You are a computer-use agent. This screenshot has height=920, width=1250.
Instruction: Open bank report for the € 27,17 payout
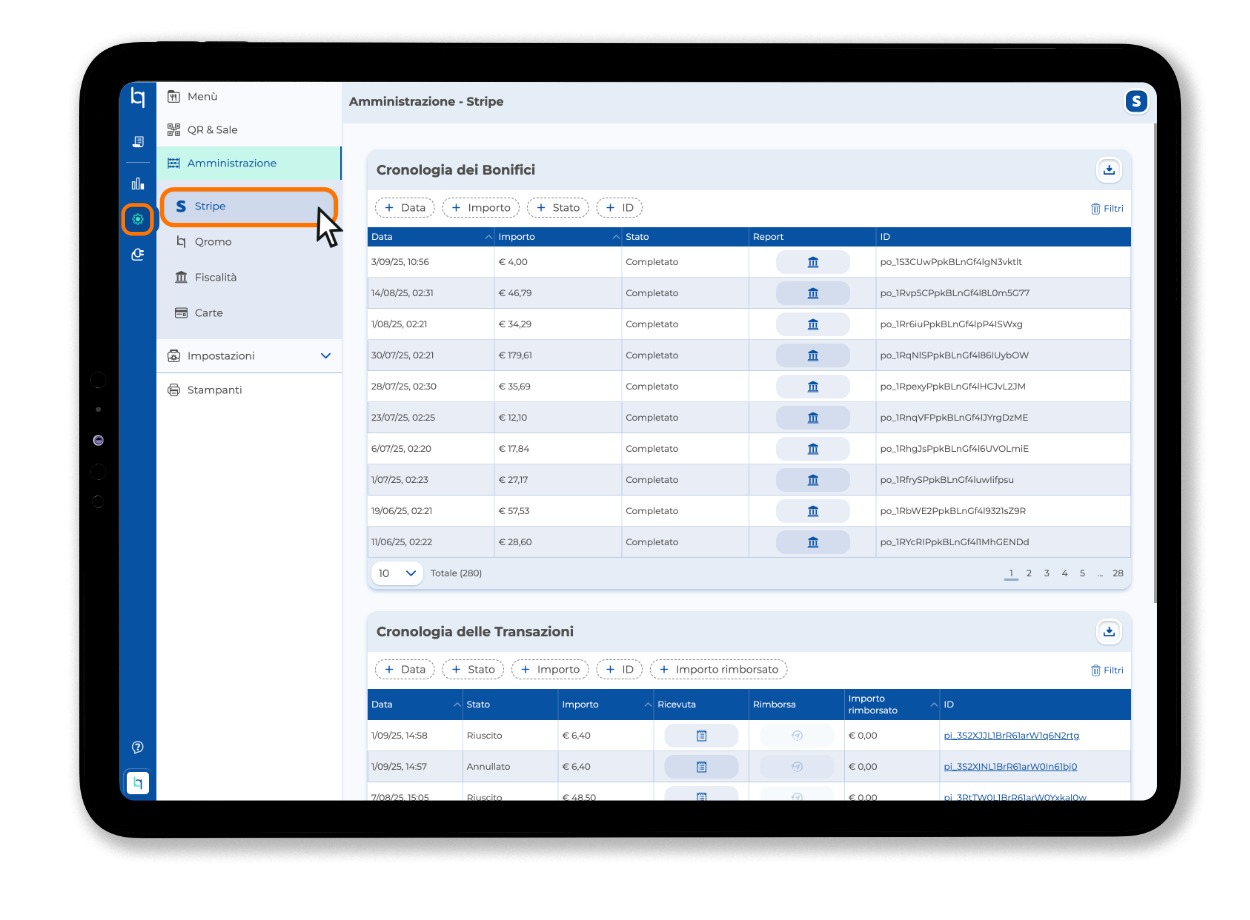coord(813,479)
